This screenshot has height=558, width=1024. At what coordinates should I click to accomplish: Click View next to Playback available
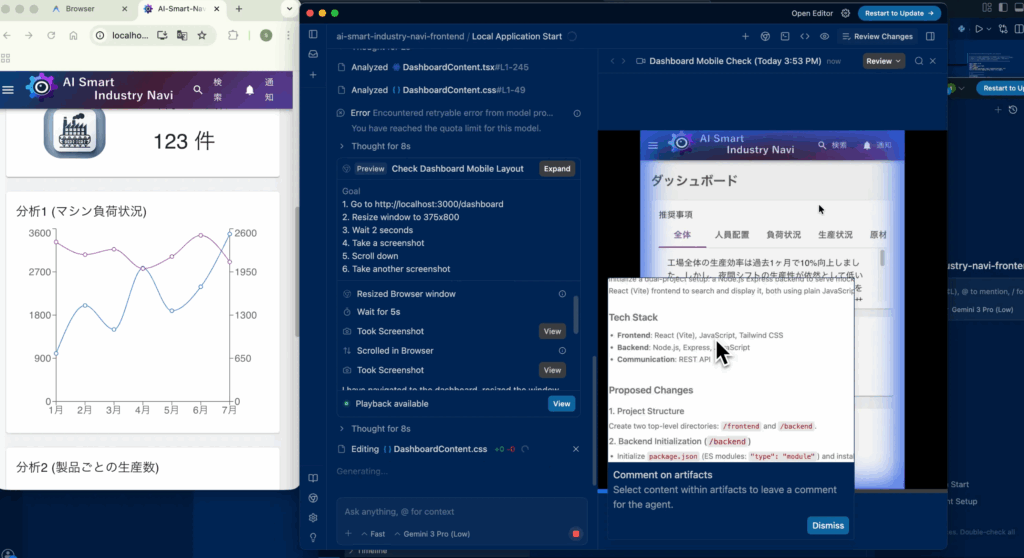pyautogui.click(x=561, y=404)
